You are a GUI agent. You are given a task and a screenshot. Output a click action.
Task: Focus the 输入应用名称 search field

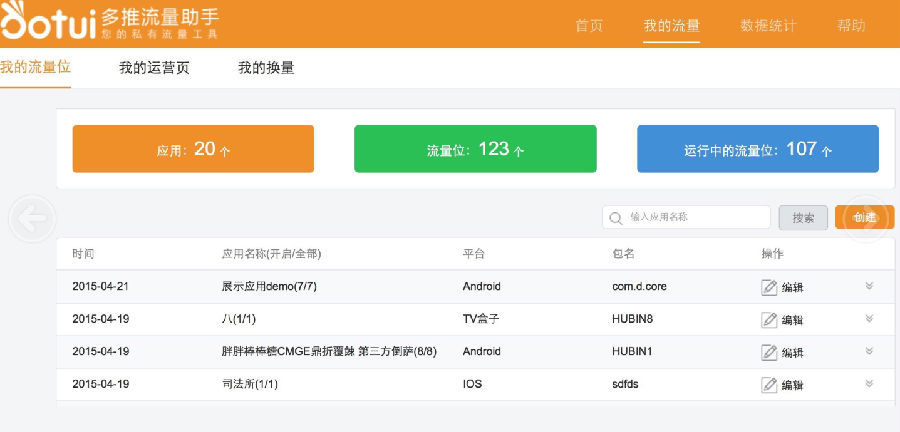click(696, 217)
